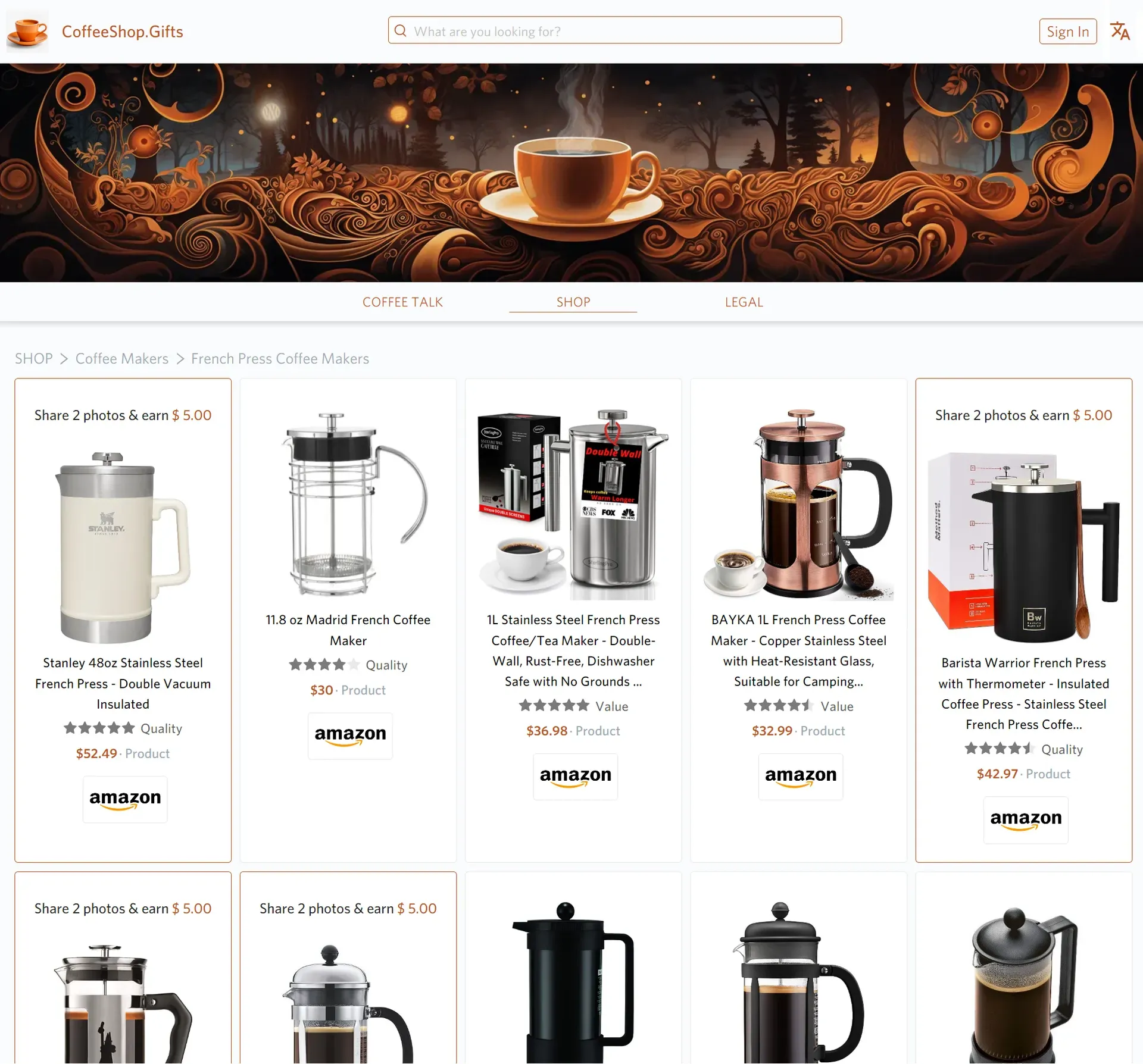Viewport: 1143px width, 1064px height.
Task: Click the SHOP navigation tab
Action: (x=573, y=302)
